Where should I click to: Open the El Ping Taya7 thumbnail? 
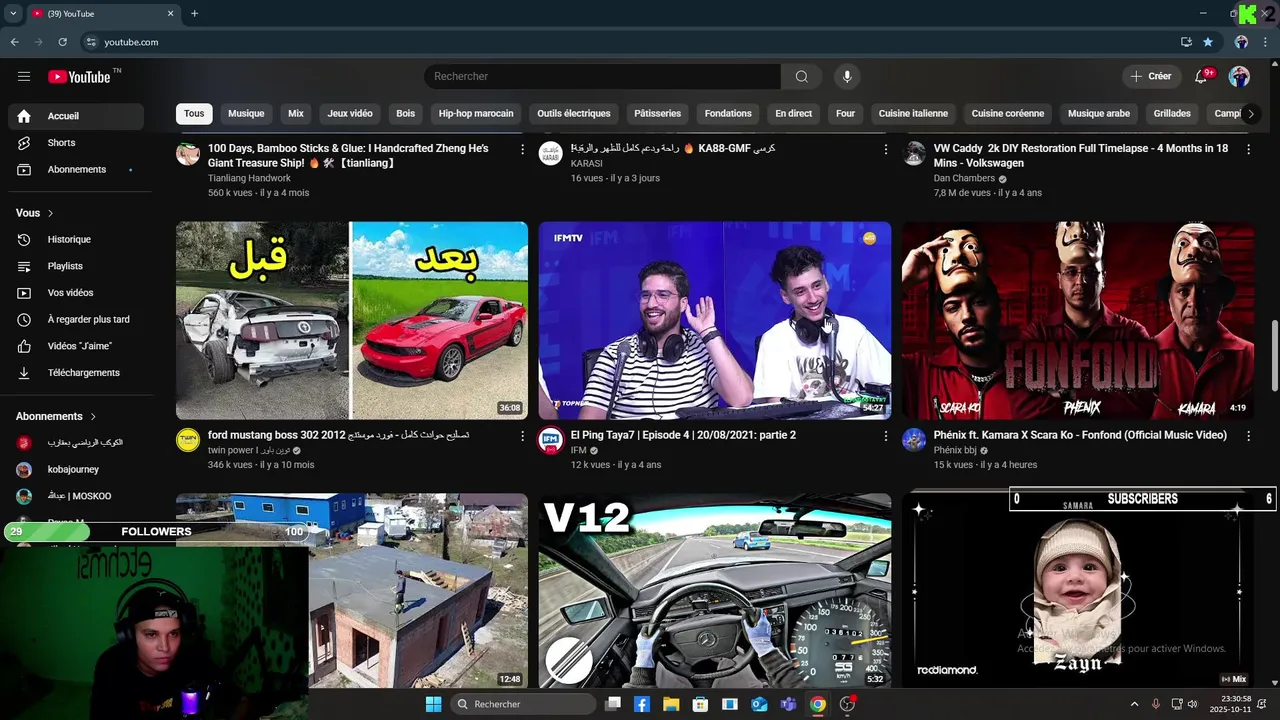pyautogui.click(x=715, y=320)
